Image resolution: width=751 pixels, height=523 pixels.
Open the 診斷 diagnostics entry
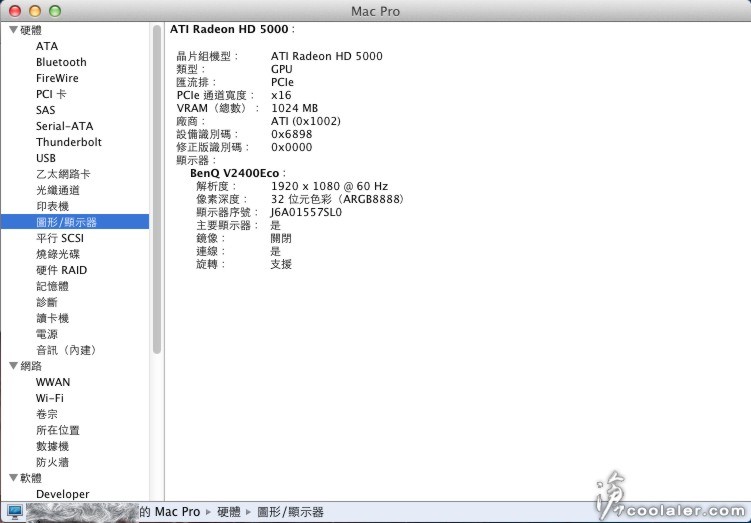point(46,302)
